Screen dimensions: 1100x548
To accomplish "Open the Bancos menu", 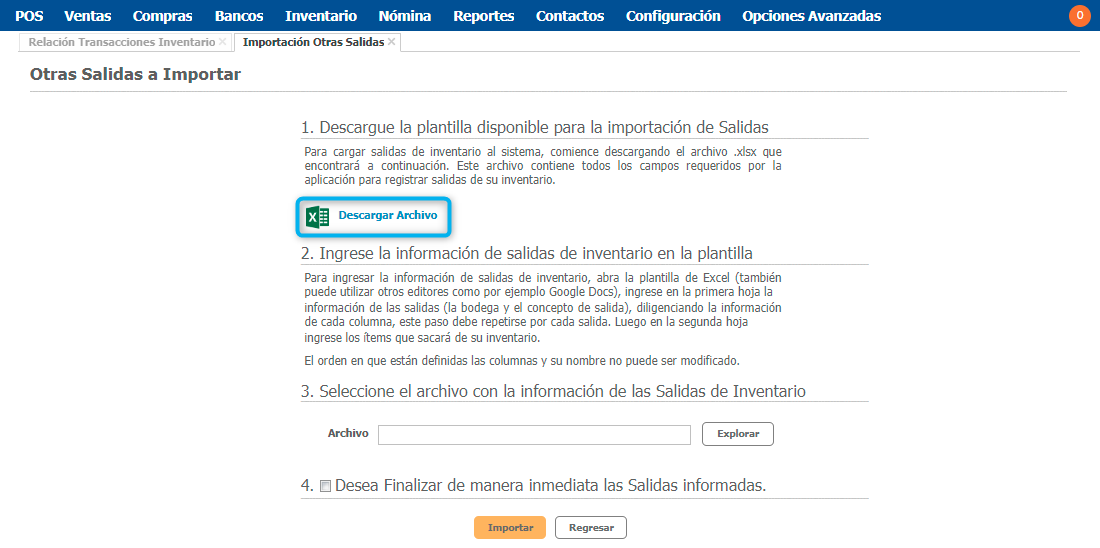I will pyautogui.click(x=239, y=16).
